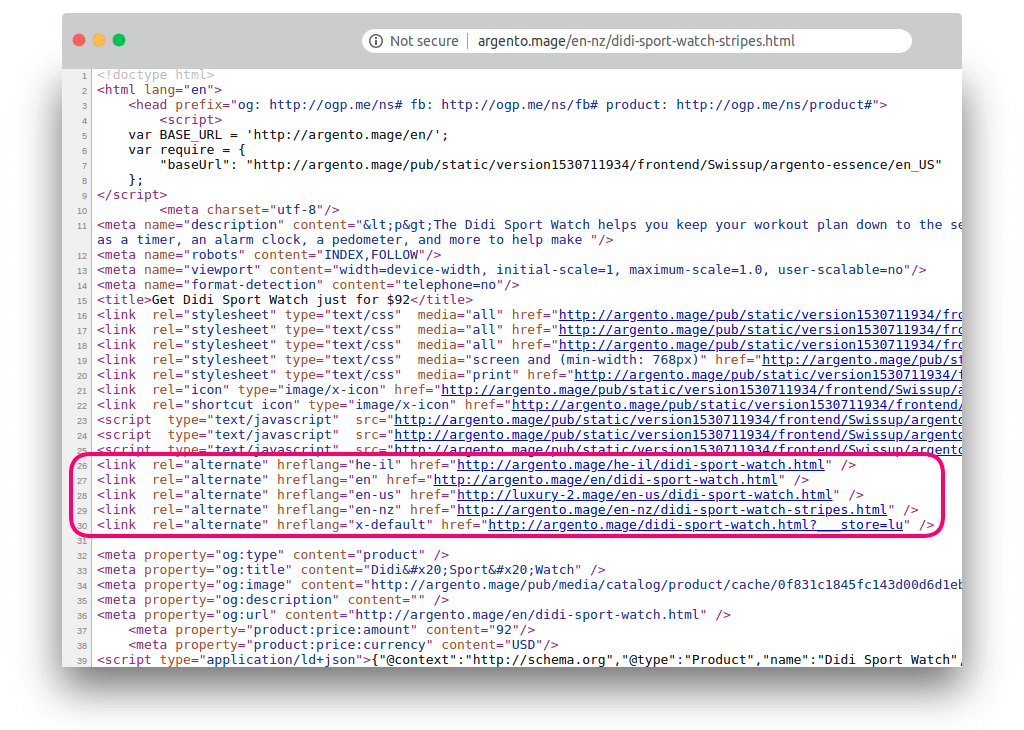The height and width of the screenshot is (730, 1024).
Task: Focus the address bar URL argento.mage/en-nz/didi-sport-watch-stripes.html
Action: (636, 41)
